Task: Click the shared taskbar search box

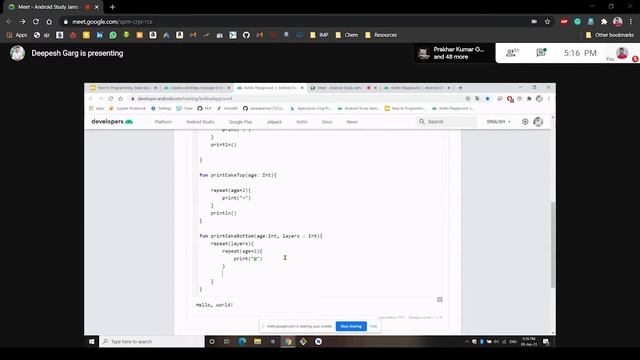Action: click(x=152, y=342)
